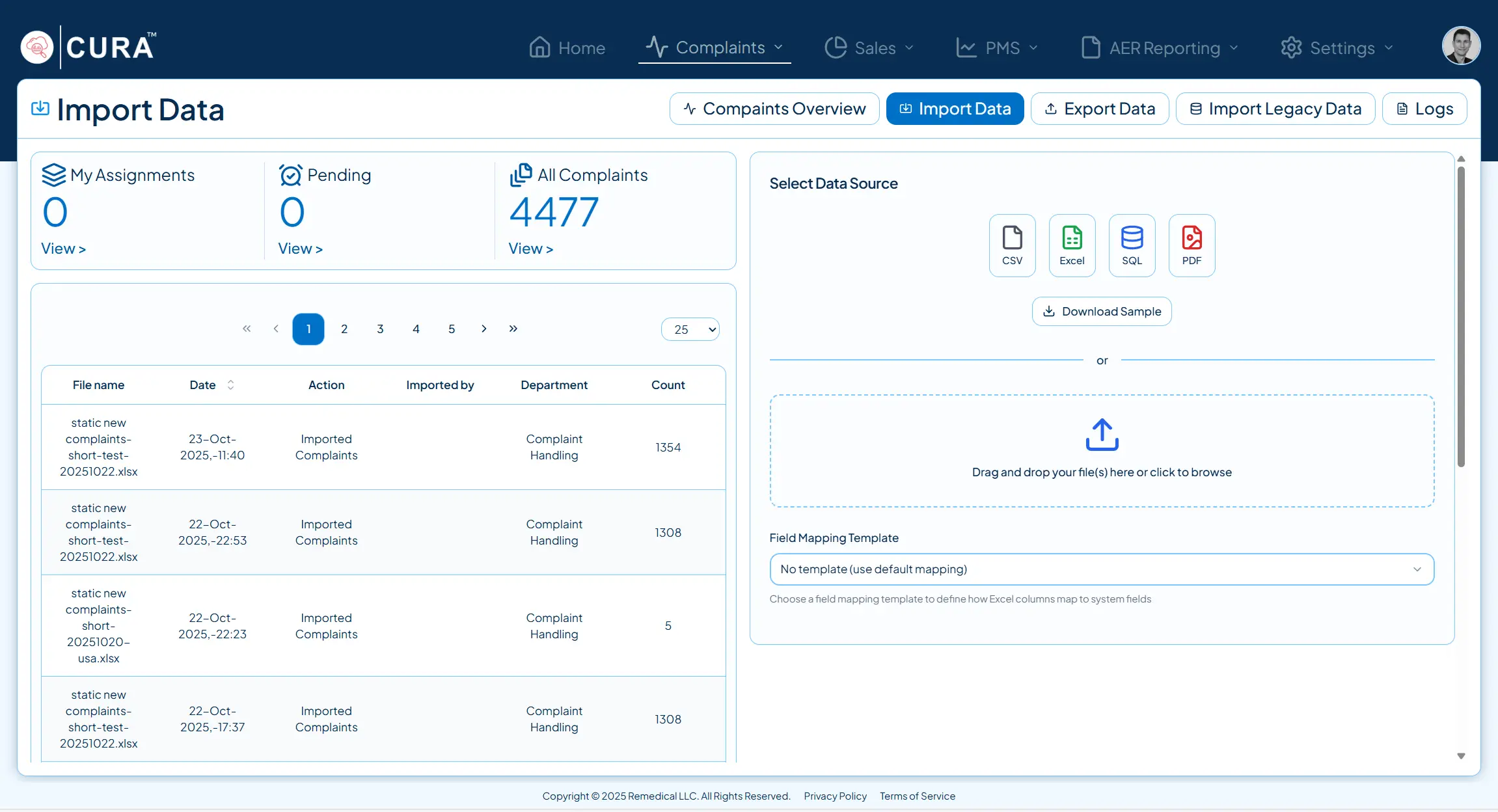Expand the Settings navigation menu

tap(1337, 48)
